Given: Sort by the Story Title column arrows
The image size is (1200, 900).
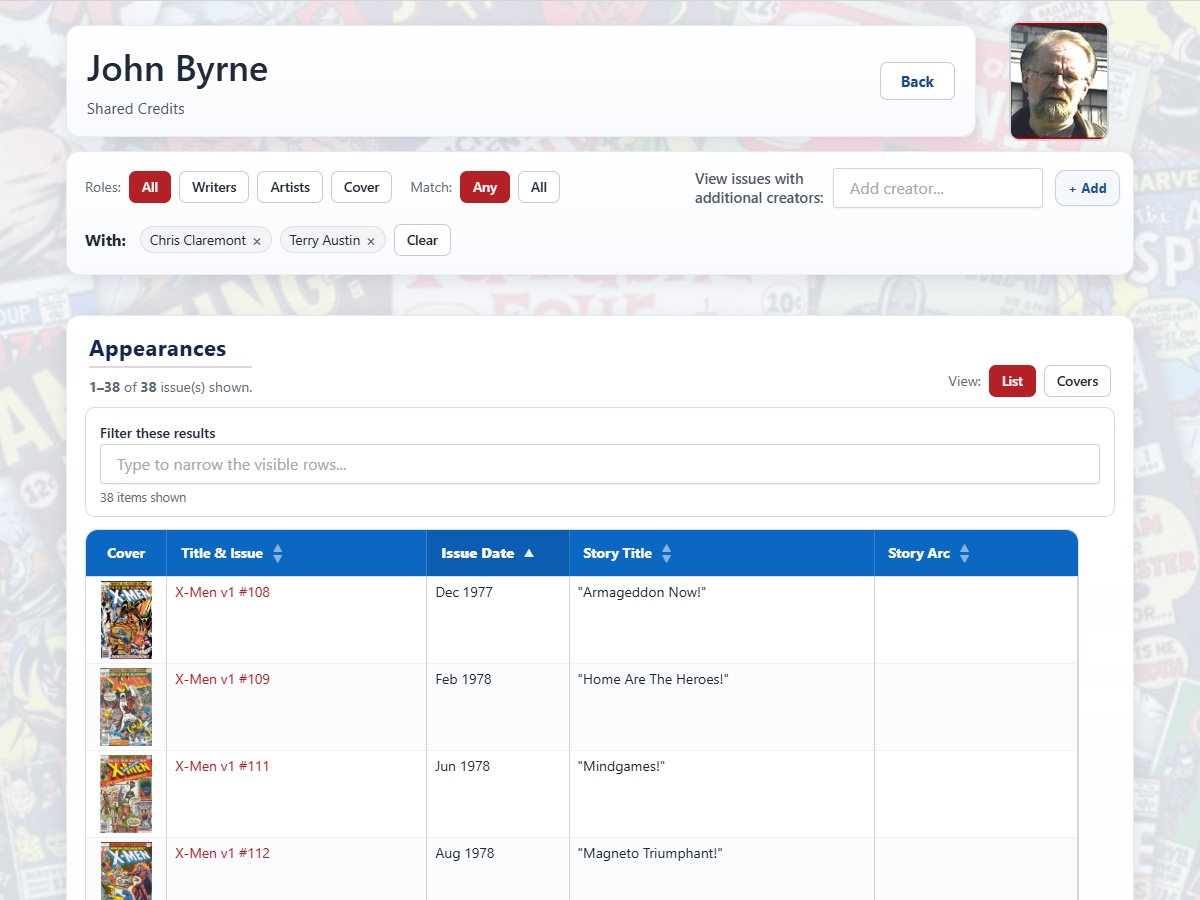Looking at the screenshot, I should point(667,553).
